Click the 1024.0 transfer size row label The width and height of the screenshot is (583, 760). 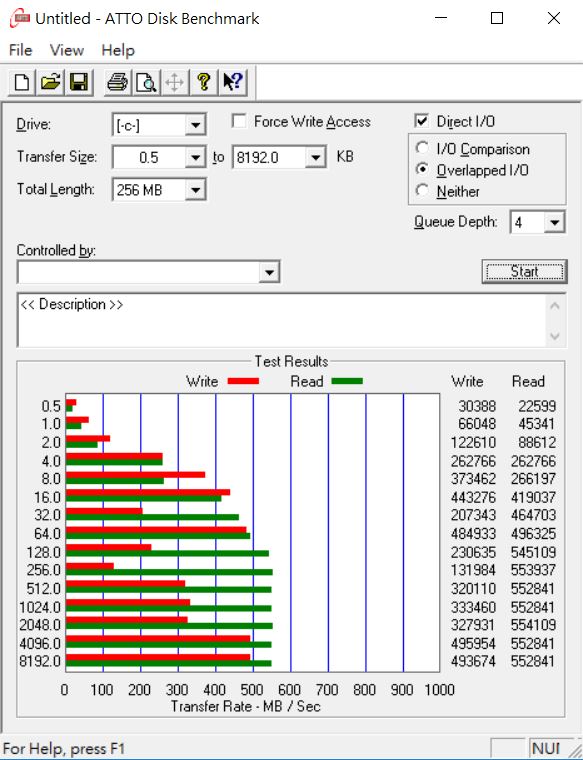[x=40, y=607]
